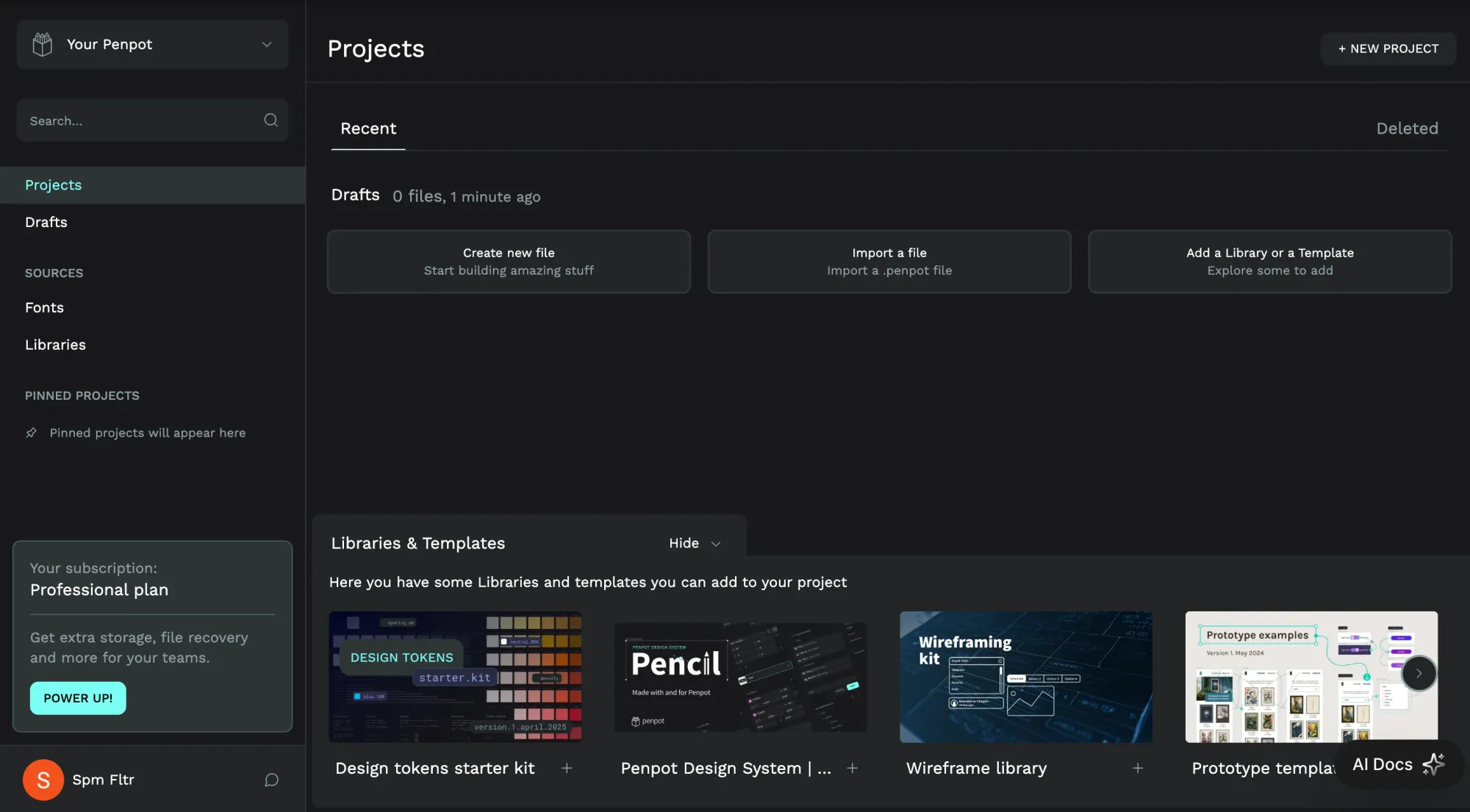The width and height of the screenshot is (1470, 812).
Task: Add Design tokens starter kit via plus icon
Action: coord(567,768)
